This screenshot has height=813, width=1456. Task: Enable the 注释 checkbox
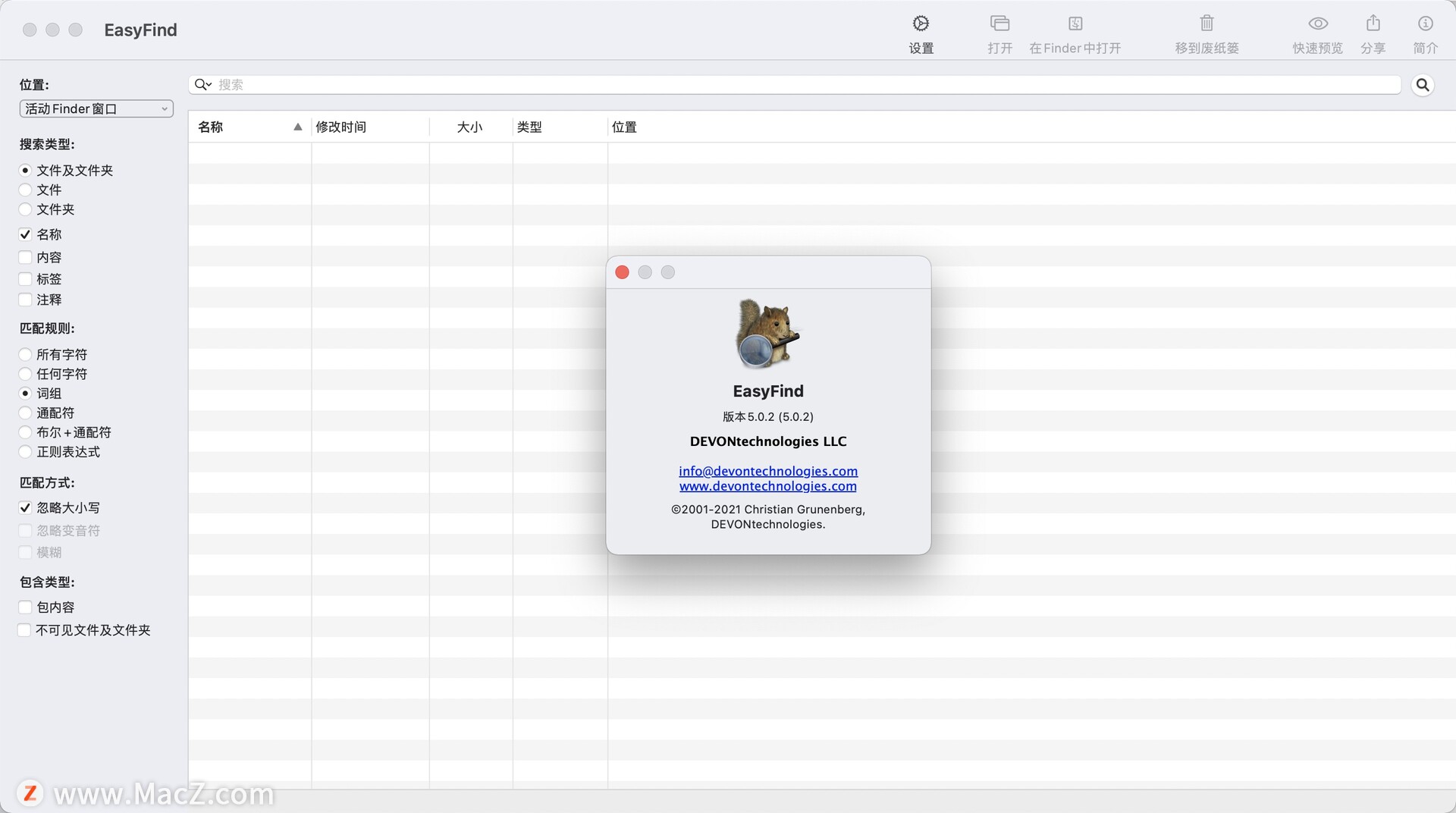coord(25,300)
